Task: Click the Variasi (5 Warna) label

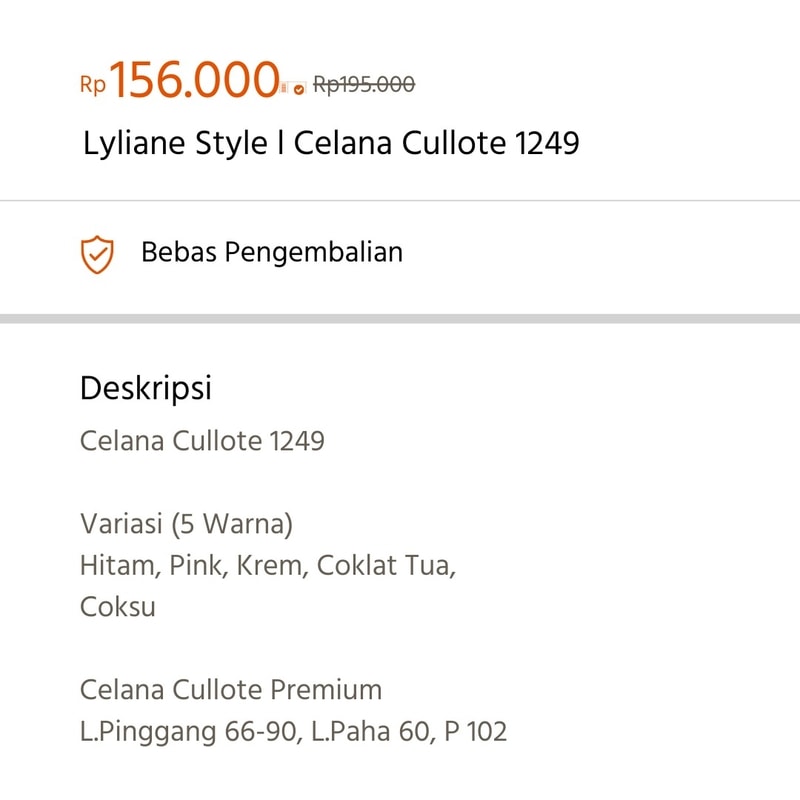Action: (186, 524)
